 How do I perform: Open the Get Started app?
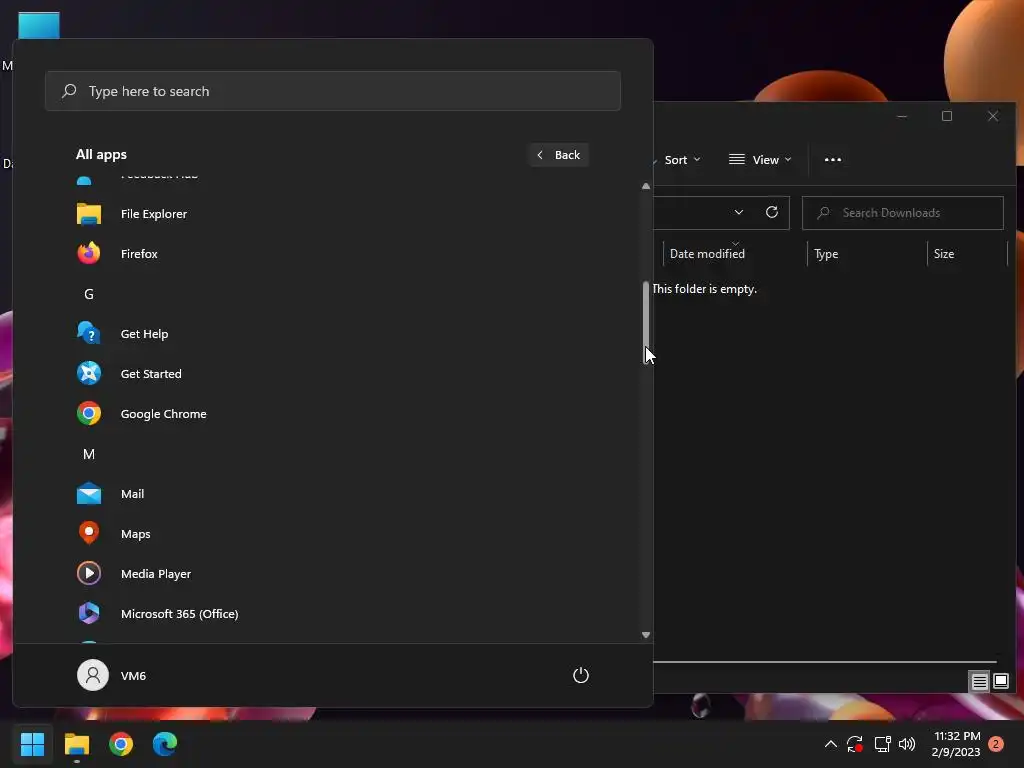(333, 374)
